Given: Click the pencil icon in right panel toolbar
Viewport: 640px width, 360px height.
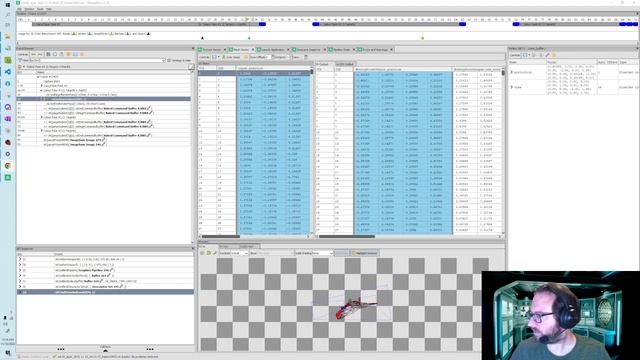Looking at the screenshot, I should (547, 55).
